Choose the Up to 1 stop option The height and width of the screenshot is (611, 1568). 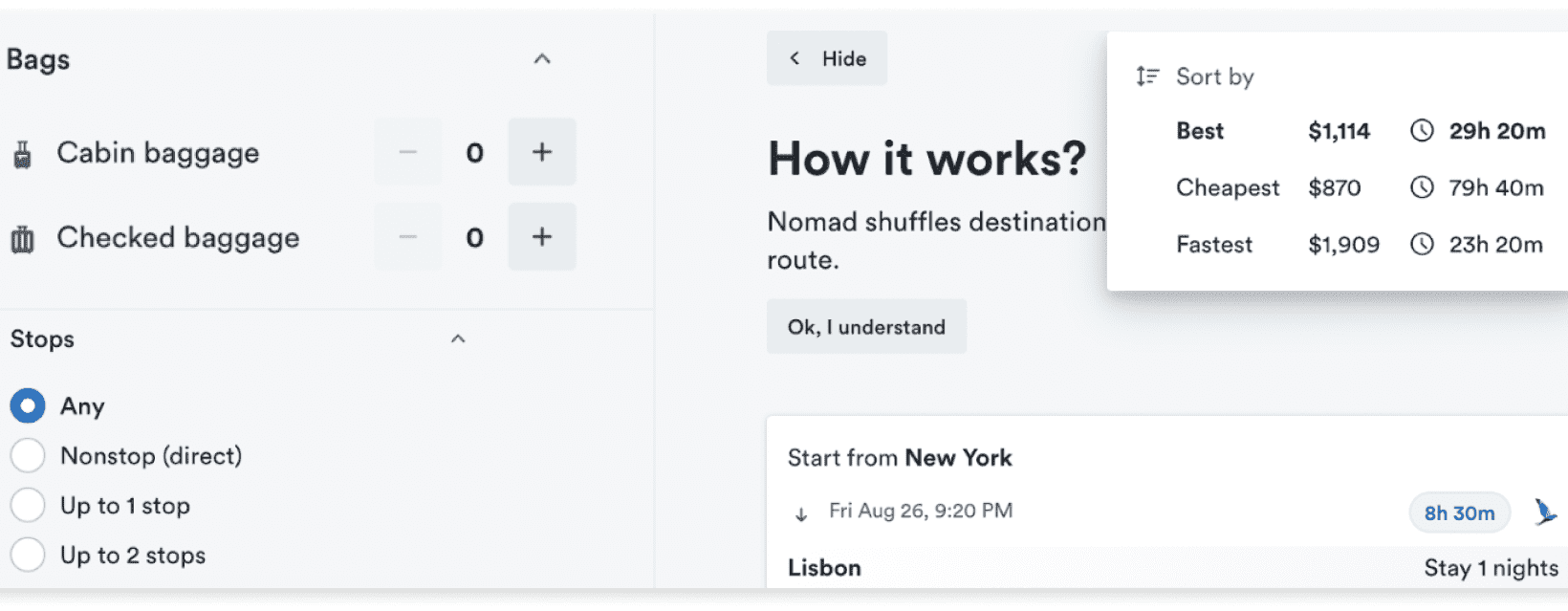point(28,506)
